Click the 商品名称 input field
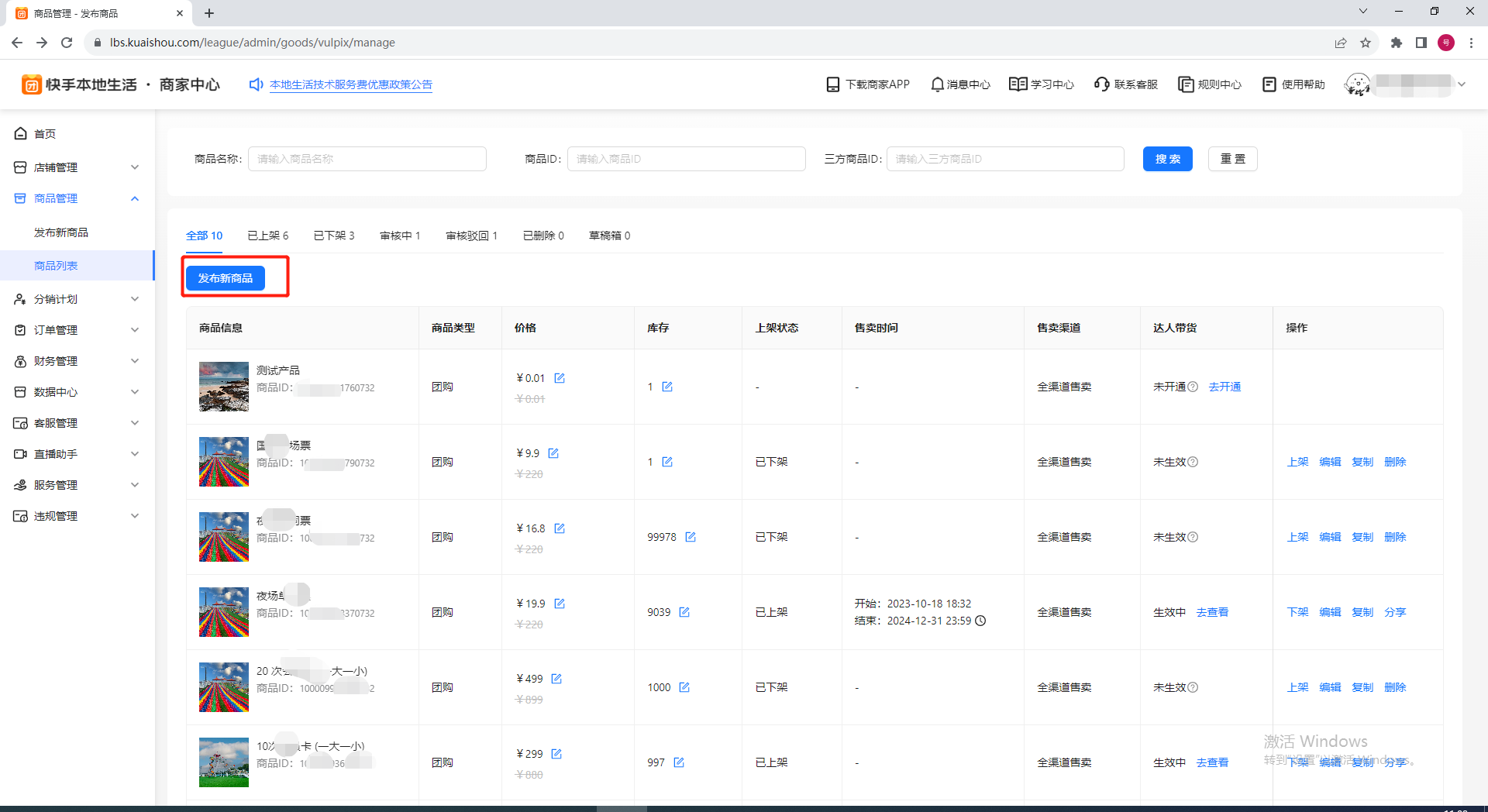Image resolution: width=1488 pixels, height=812 pixels. (x=367, y=159)
